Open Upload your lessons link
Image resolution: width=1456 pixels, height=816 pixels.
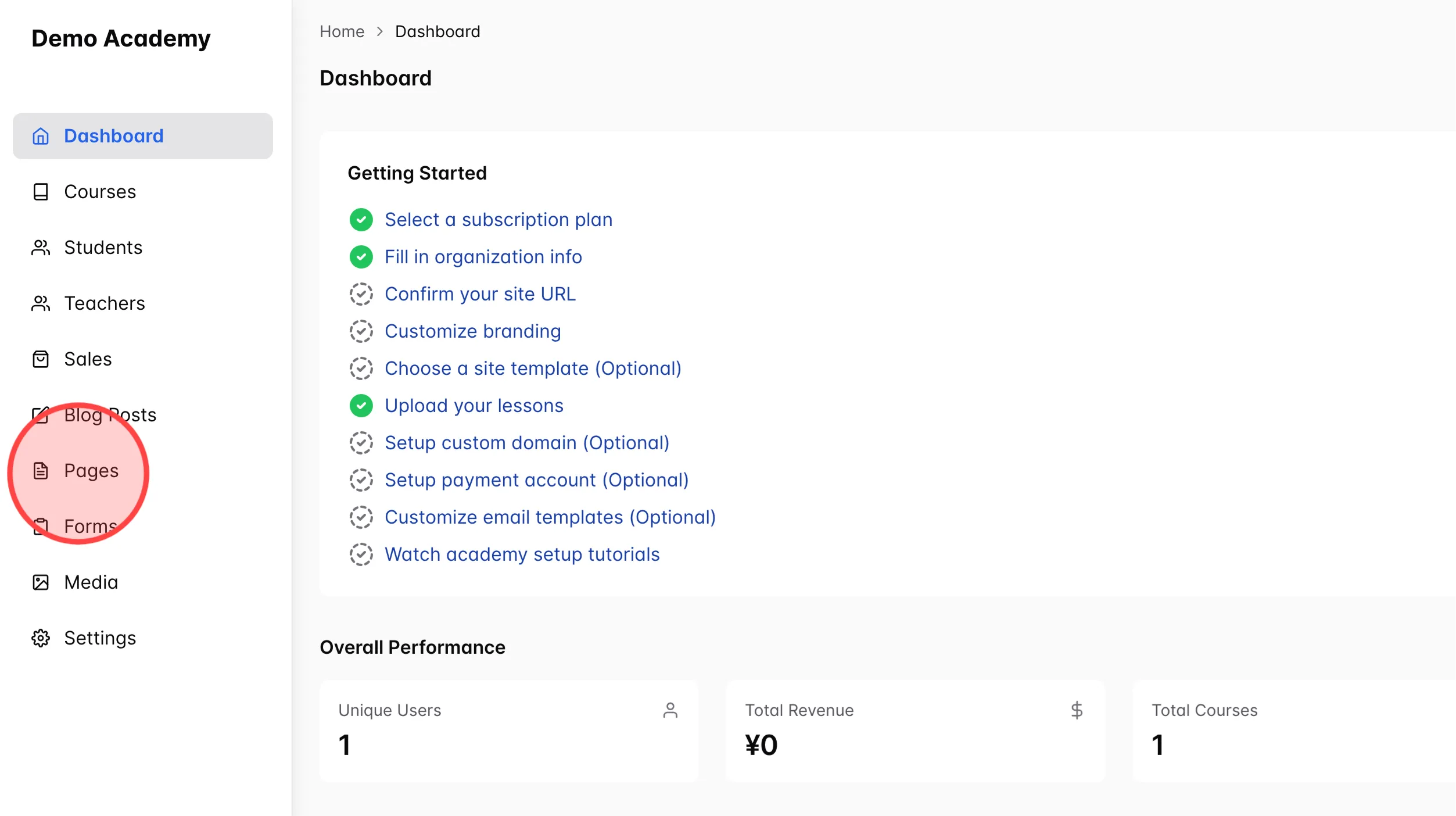[474, 406]
